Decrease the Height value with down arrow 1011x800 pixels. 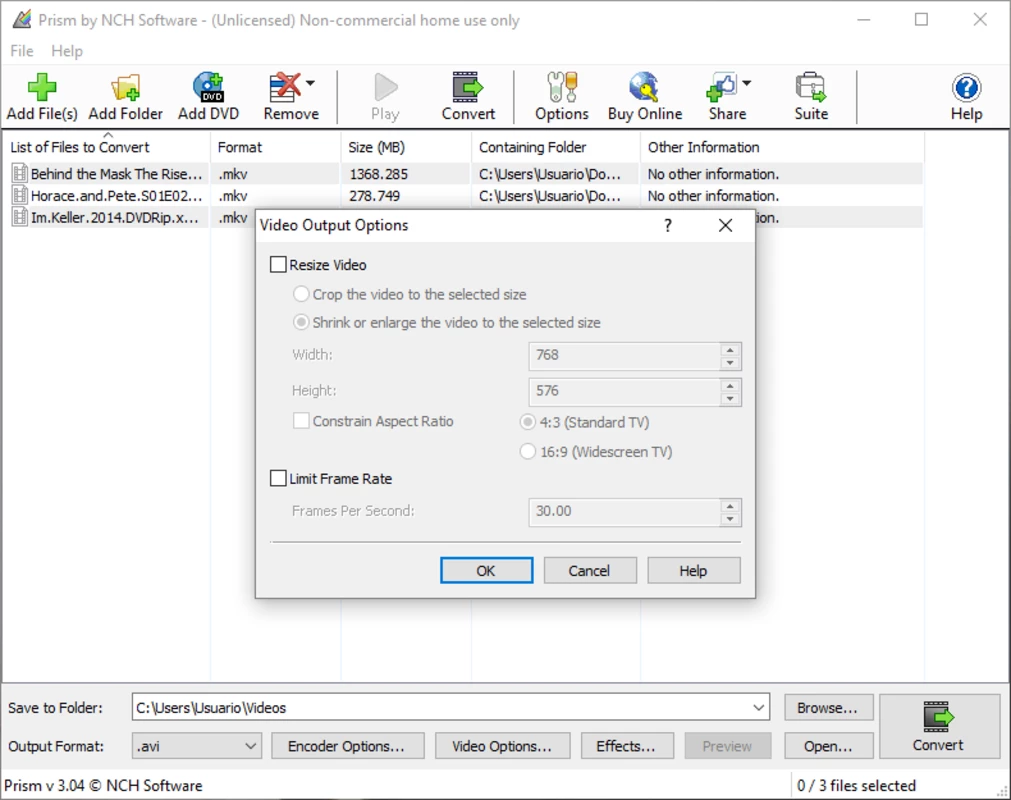coord(730,398)
